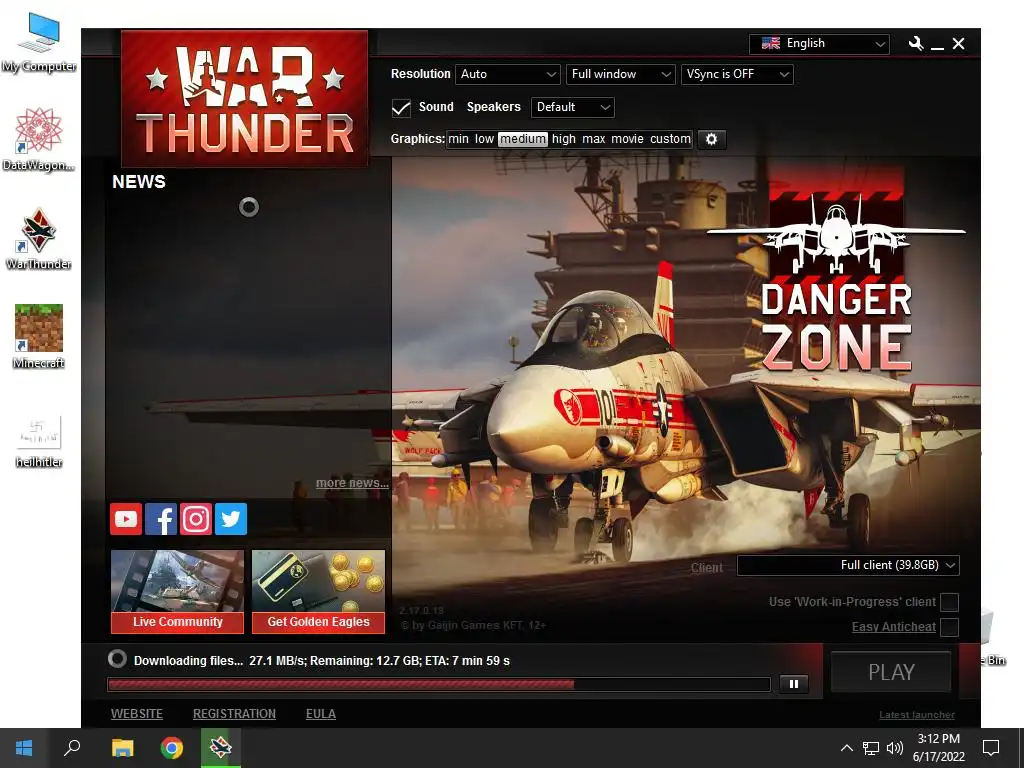This screenshot has width=1024, height=768.
Task: Pause the file download
Action: tap(794, 684)
